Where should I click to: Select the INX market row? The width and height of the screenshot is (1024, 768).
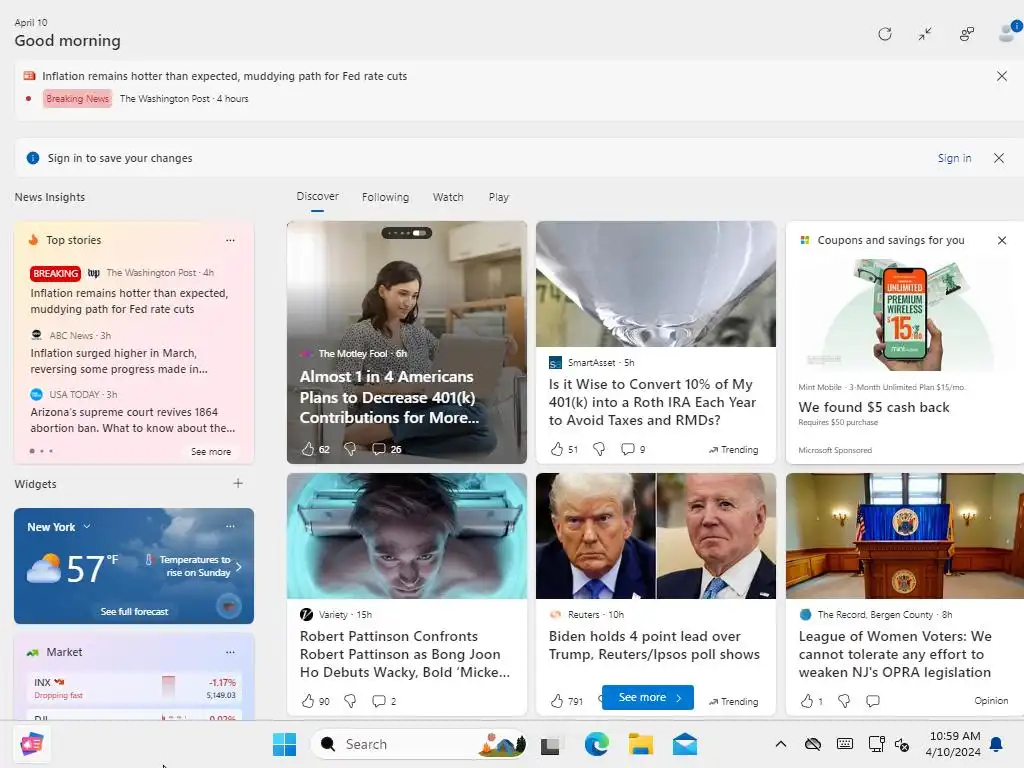tap(135, 688)
